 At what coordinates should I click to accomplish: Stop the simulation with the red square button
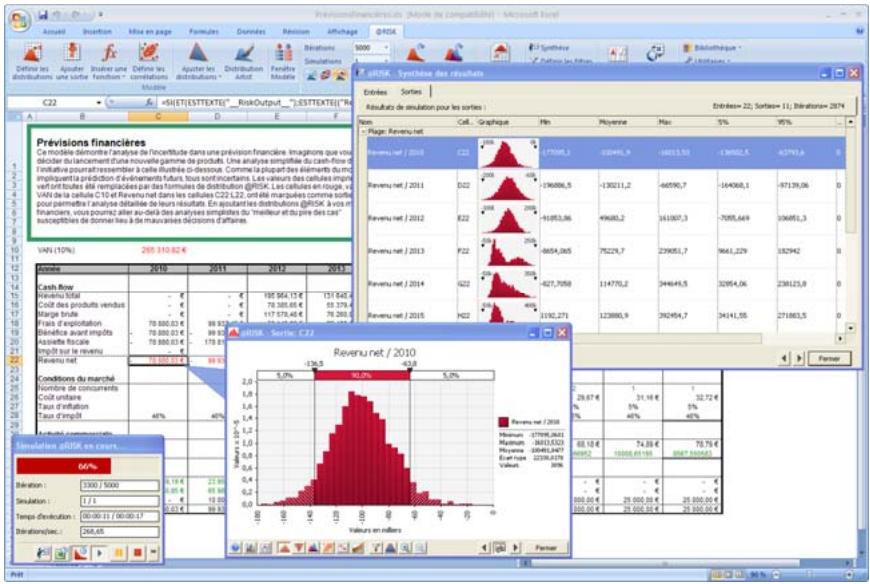click(x=139, y=551)
